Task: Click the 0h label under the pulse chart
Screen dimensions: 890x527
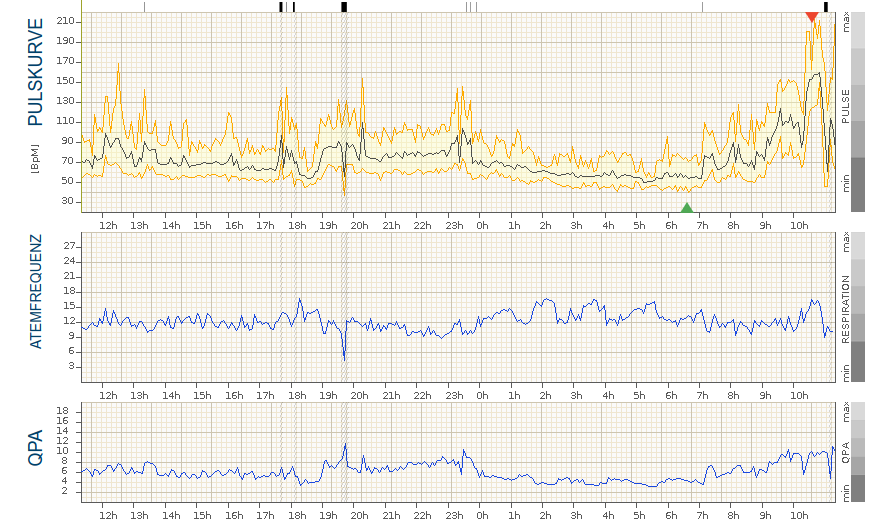Action: point(482,225)
